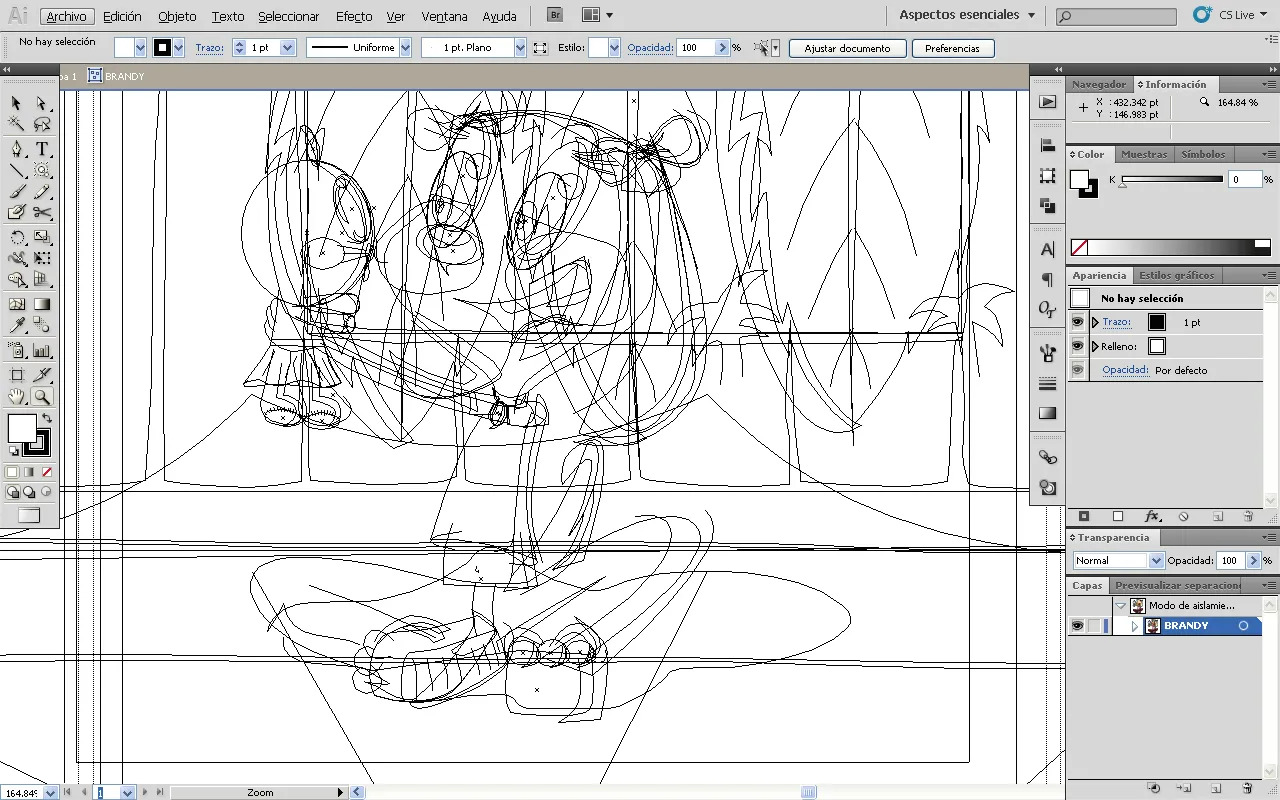
Task: Choose the Rotate tool
Action: [x=17, y=238]
